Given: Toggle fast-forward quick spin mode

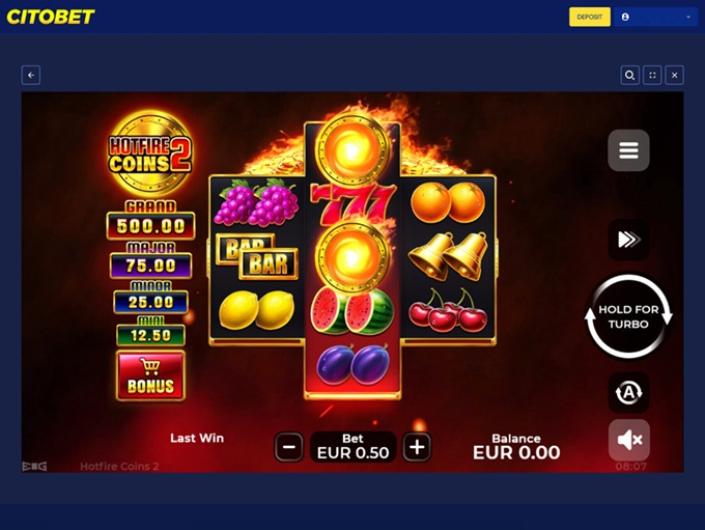Looking at the screenshot, I should coord(628,240).
